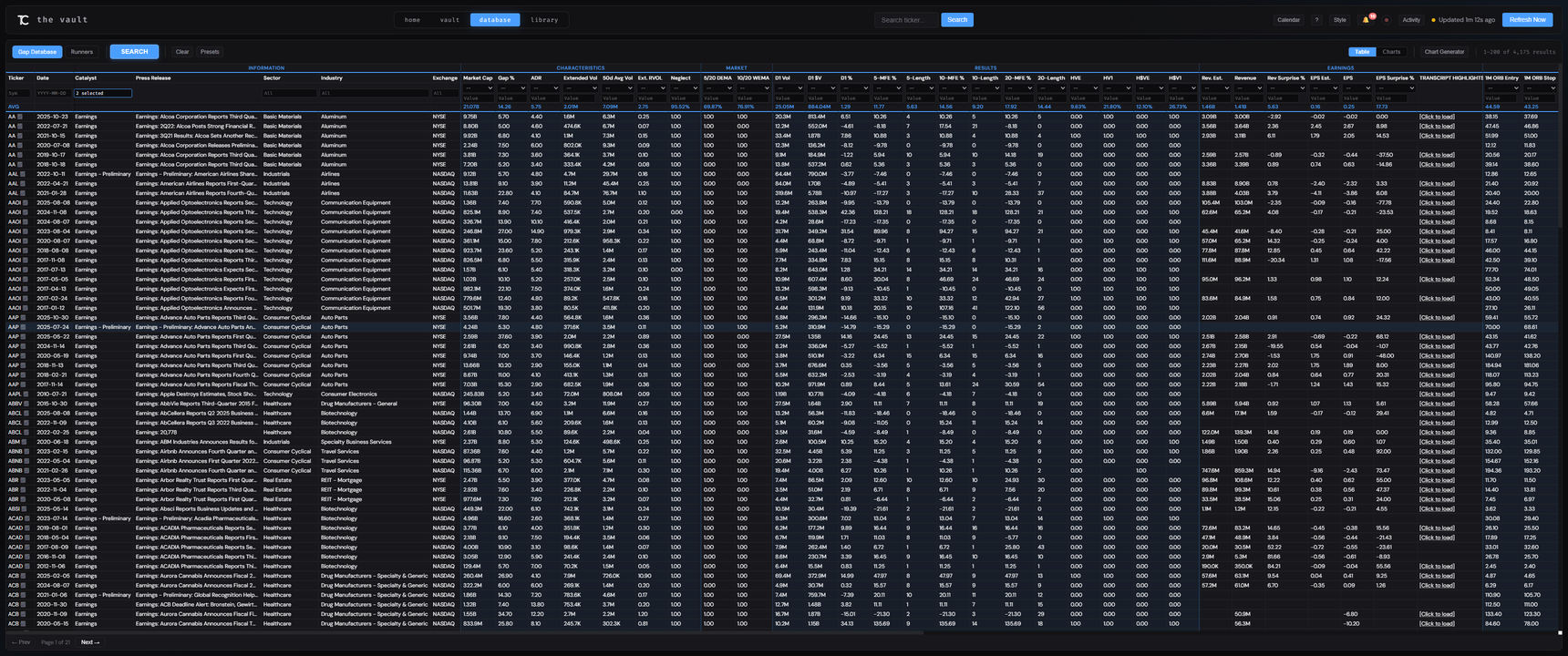Click square icon beside ABCL in 2025-08-08 row
Viewport: 1568px width, 656px height.
[x=25, y=414]
